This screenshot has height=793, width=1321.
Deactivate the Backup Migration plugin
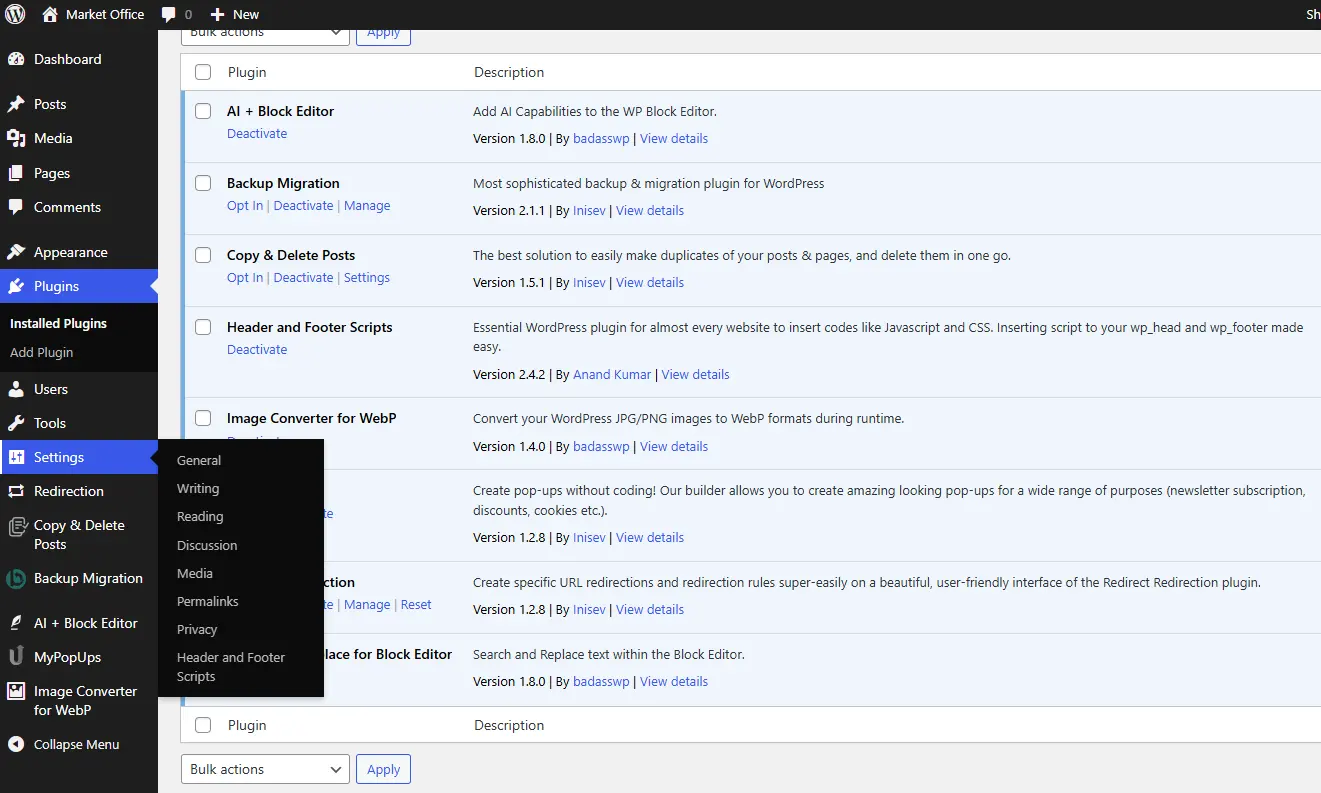(303, 205)
